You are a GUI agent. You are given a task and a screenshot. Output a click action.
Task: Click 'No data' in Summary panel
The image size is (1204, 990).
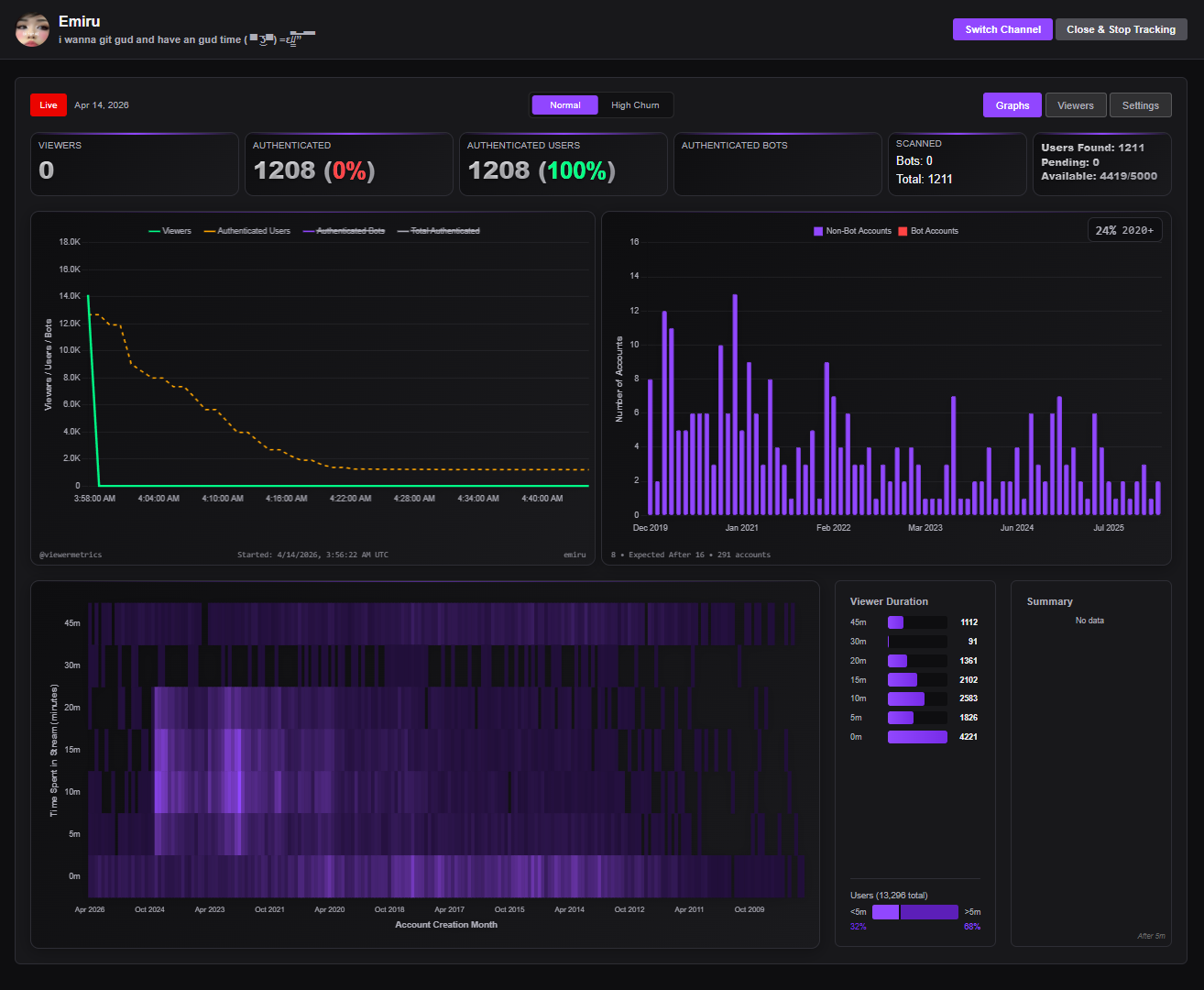(x=1089, y=621)
